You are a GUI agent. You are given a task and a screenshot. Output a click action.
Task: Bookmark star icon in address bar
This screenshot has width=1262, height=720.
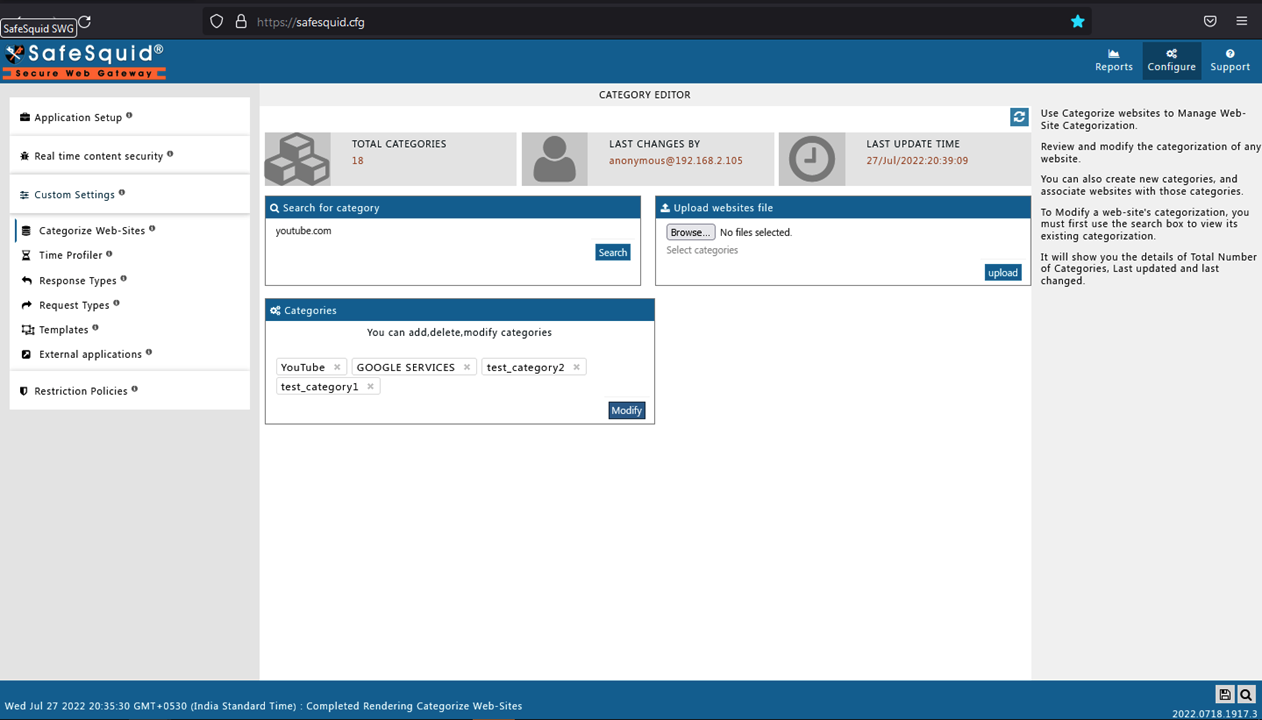pos(1077,21)
